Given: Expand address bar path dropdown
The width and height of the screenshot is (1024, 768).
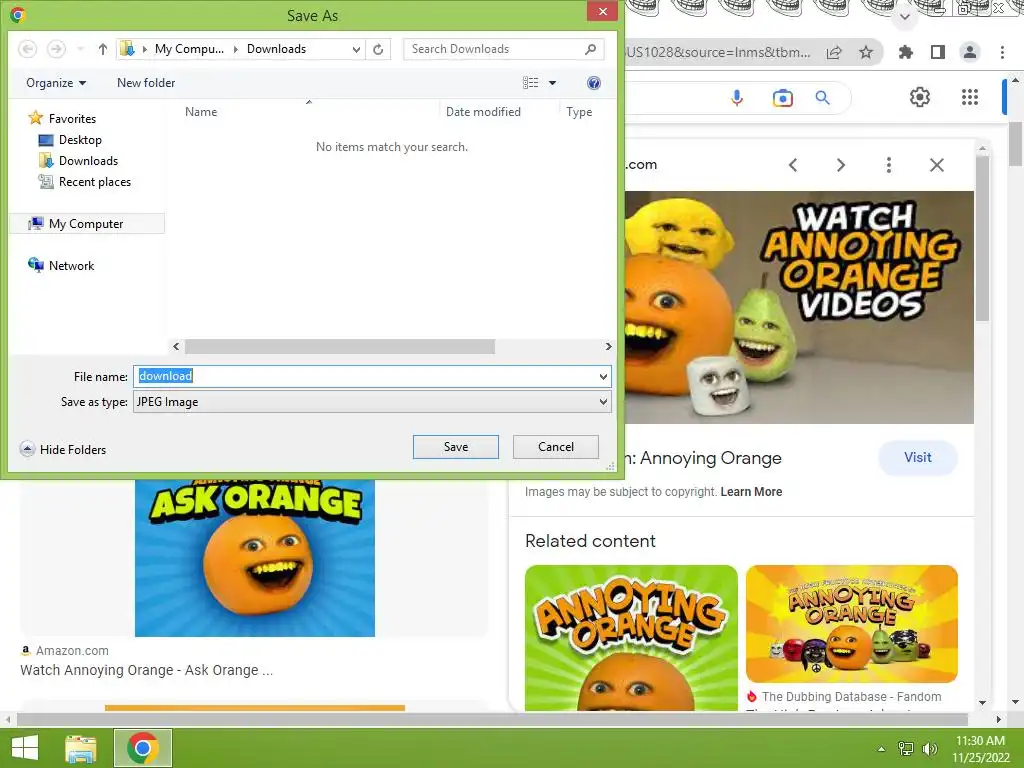Looking at the screenshot, I should (356, 49).
